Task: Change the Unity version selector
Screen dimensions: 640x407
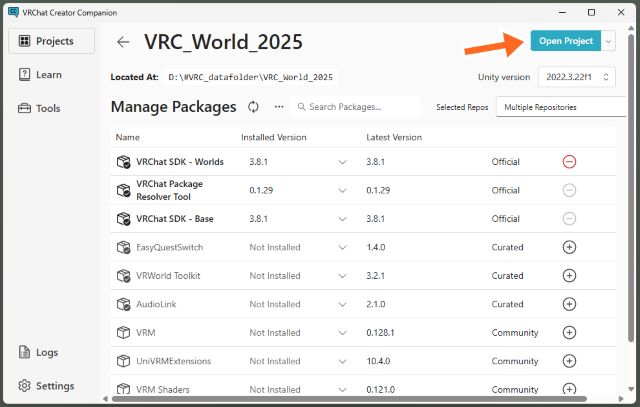Action: 577,77
